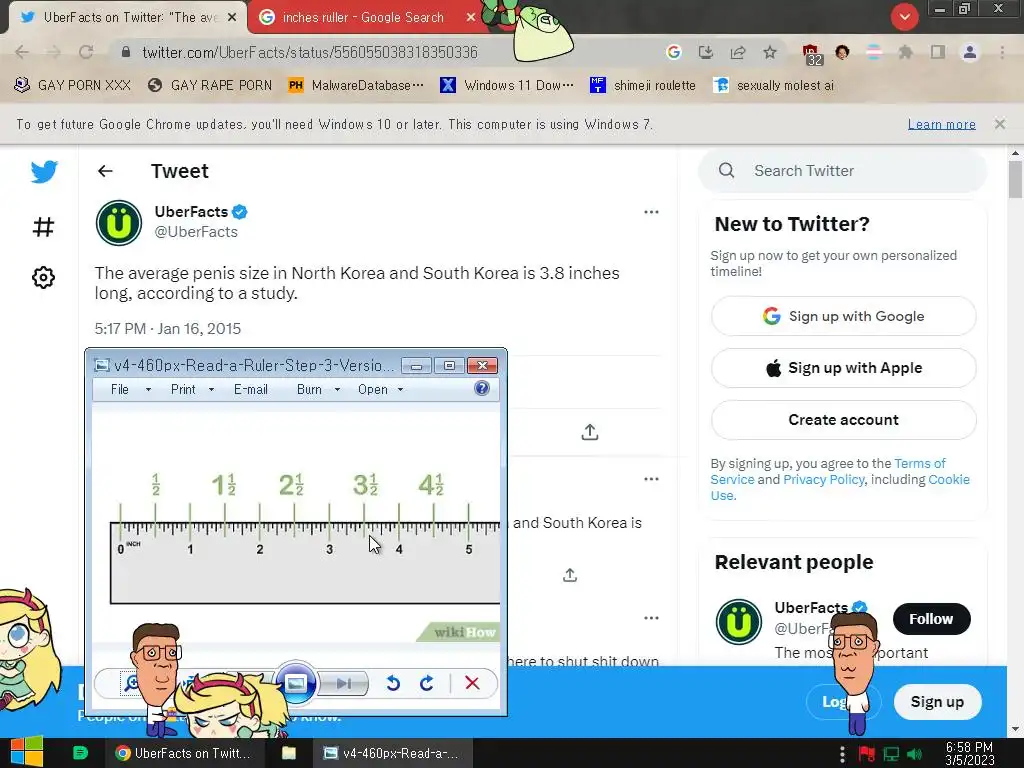Open the Extensions puzzle icon
Viewport: 1024px width, 768px height.
tap(905, 52)
